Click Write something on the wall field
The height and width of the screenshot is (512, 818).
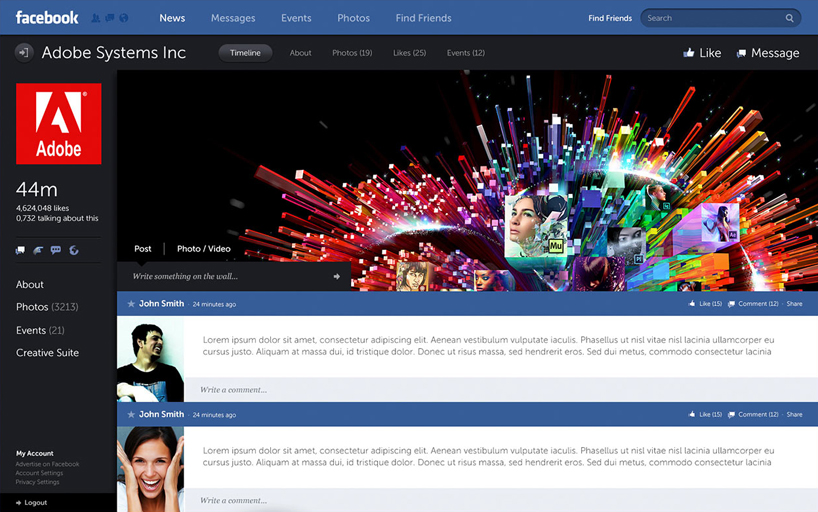[234, 277]
